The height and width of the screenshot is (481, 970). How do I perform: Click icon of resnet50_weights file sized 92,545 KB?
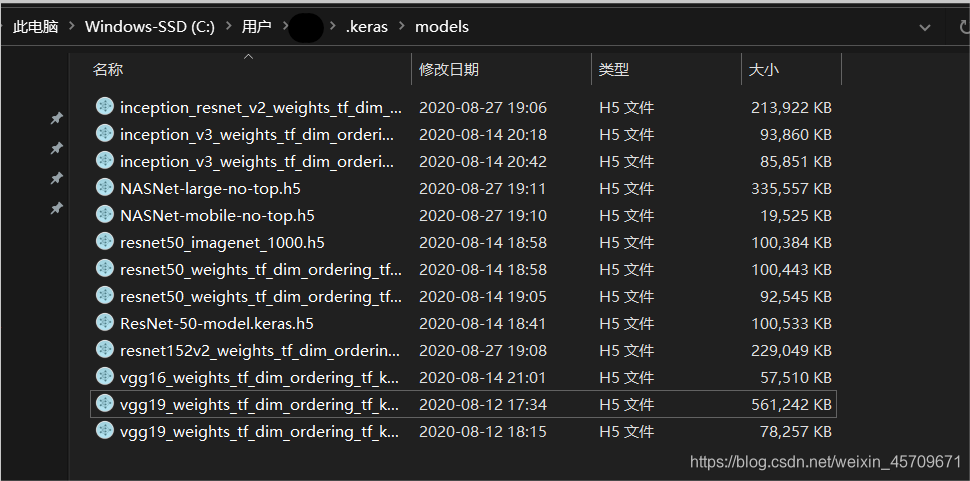[105, 296]
